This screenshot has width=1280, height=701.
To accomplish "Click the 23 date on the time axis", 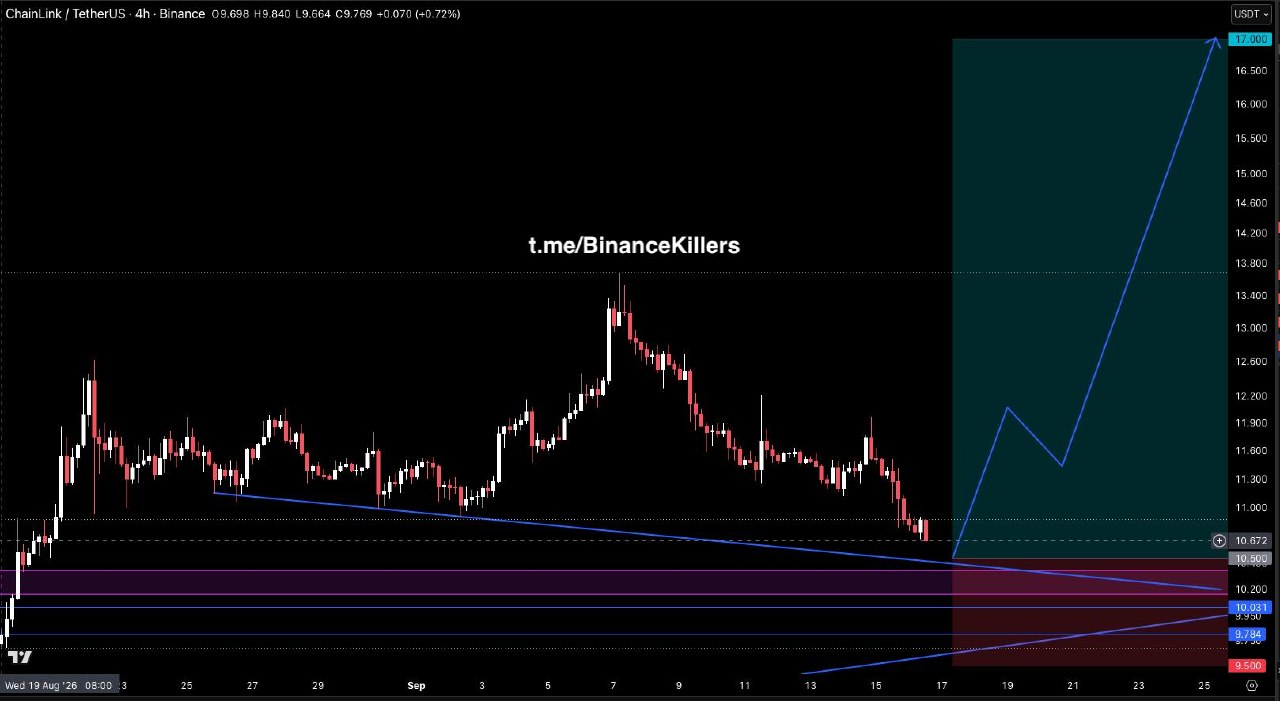I will coord(1139,686).
